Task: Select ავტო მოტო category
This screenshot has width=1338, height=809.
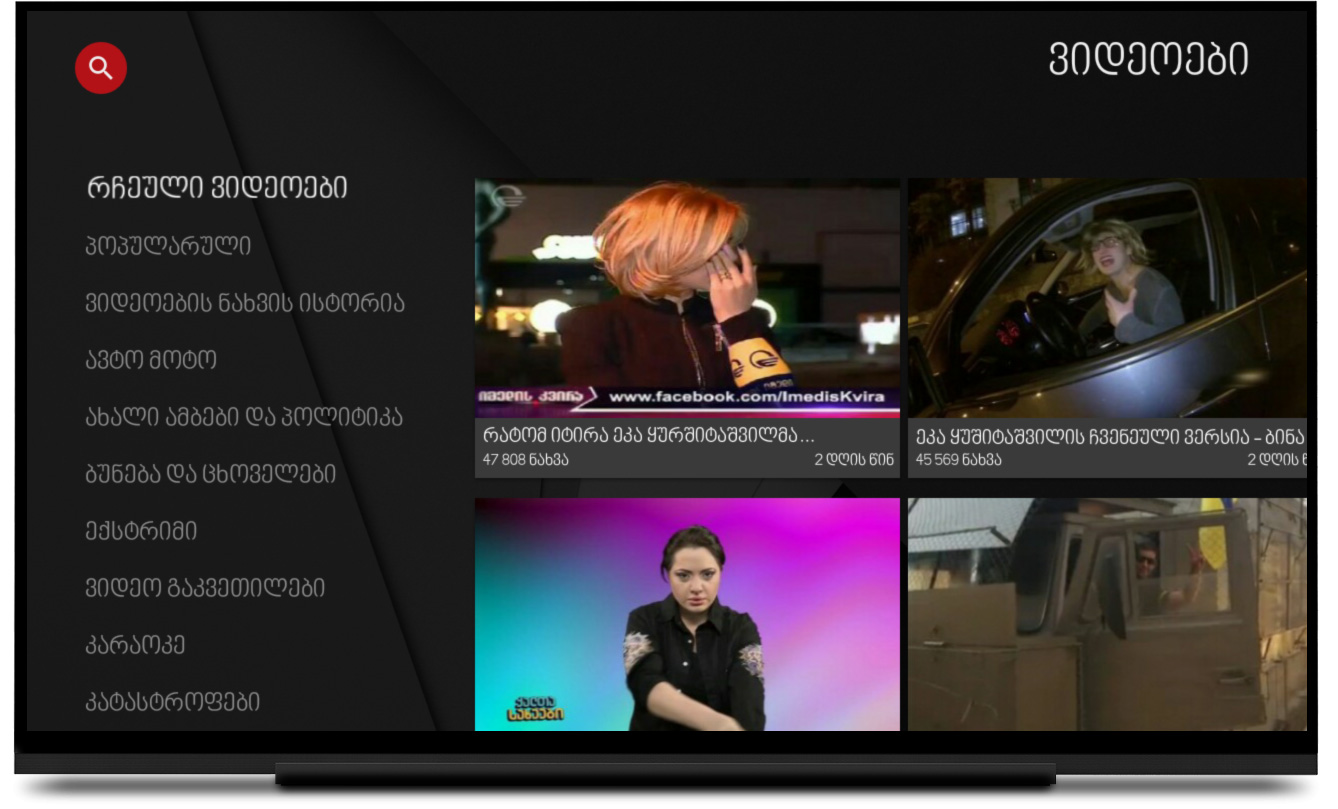Action: 151,360
